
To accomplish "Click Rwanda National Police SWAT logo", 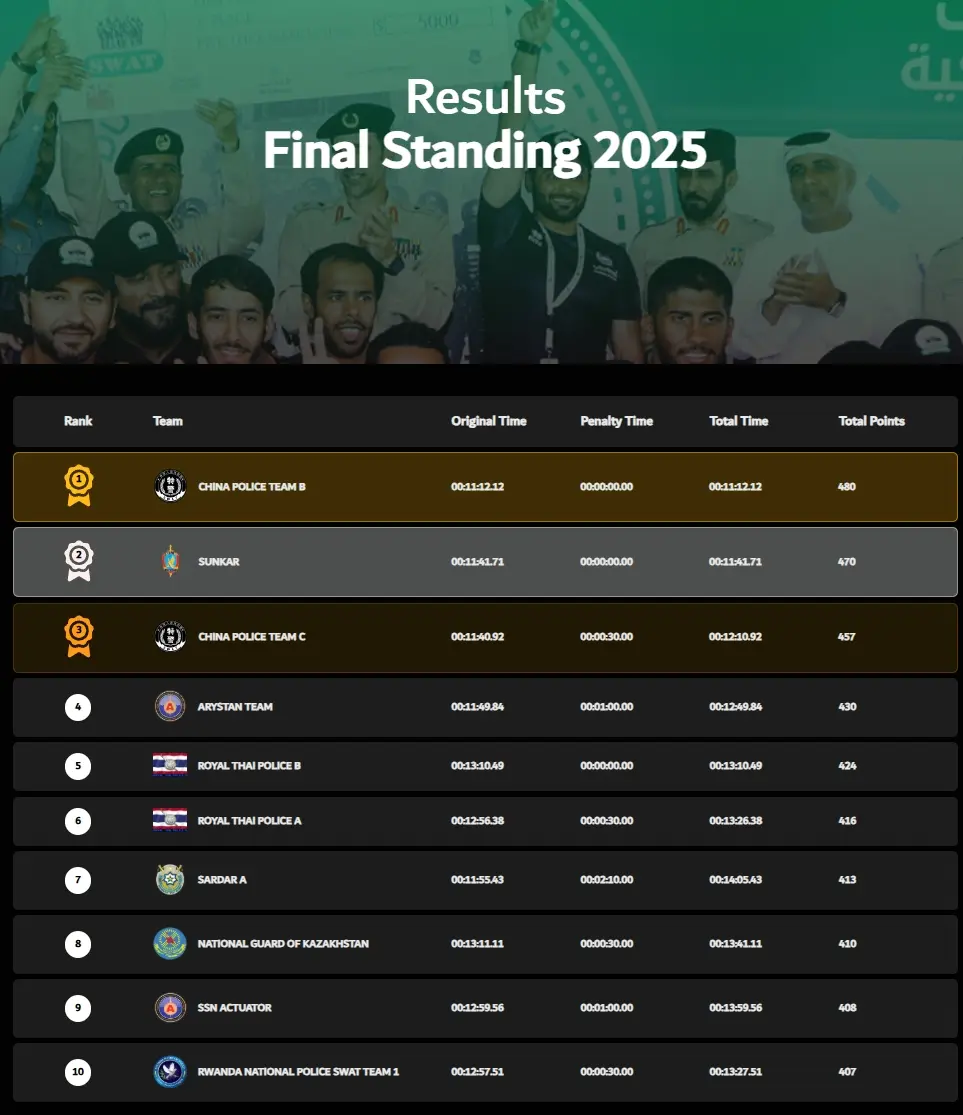I will [x=170, y=1071].
